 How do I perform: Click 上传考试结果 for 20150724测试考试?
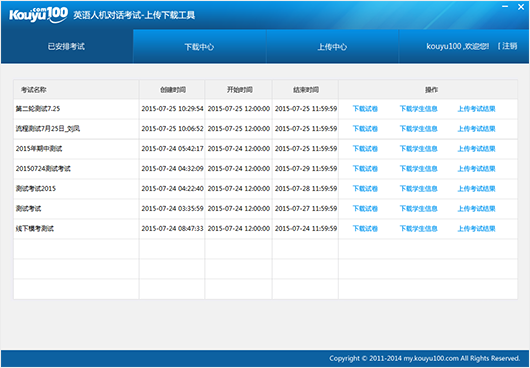click(x=476, y=169)
